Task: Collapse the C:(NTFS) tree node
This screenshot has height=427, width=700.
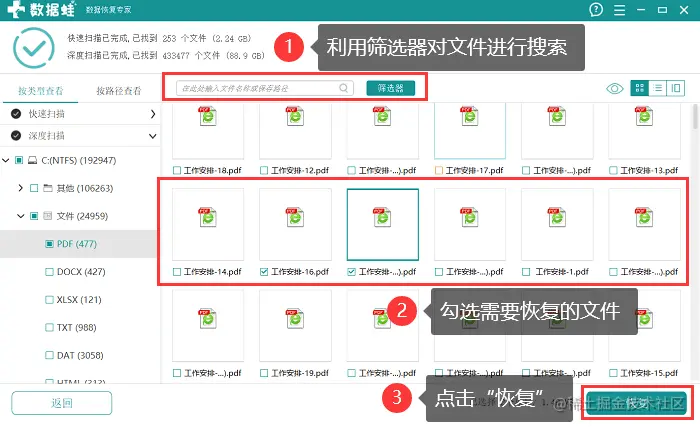Action: (x=6, y=160)
